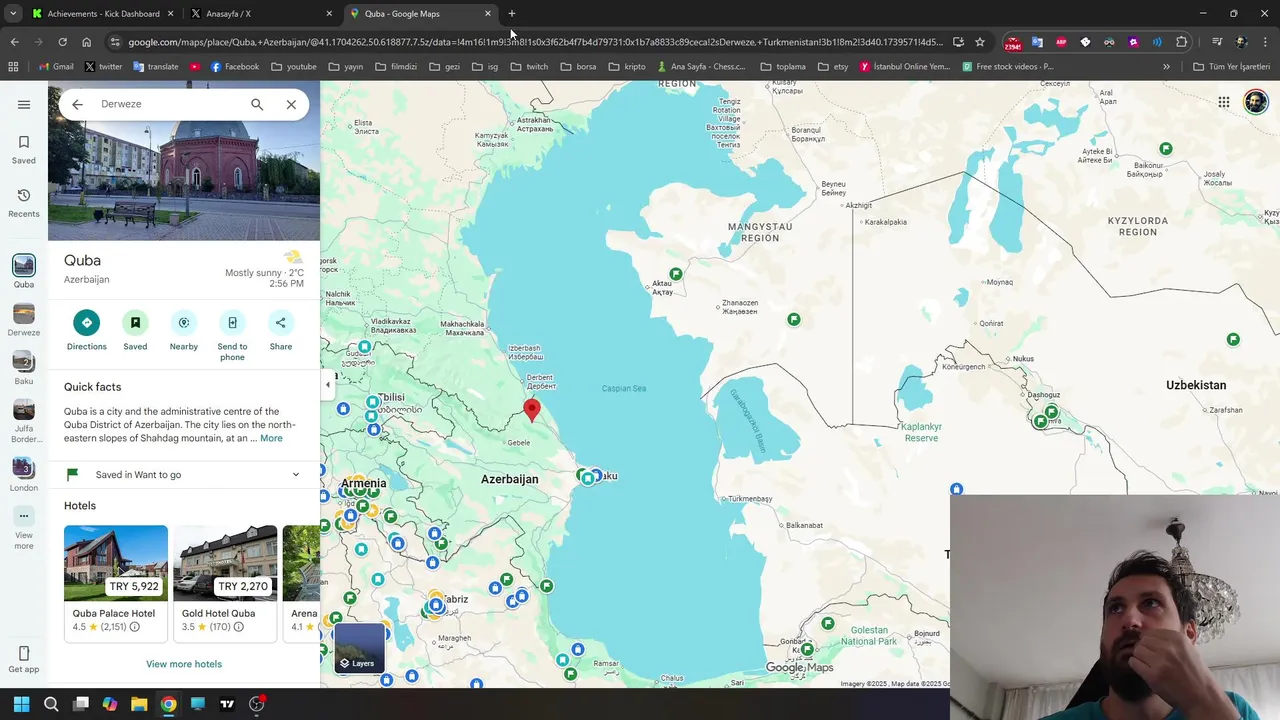
Task: Click the Get app phone icon
Action: (x=24, y=653)
